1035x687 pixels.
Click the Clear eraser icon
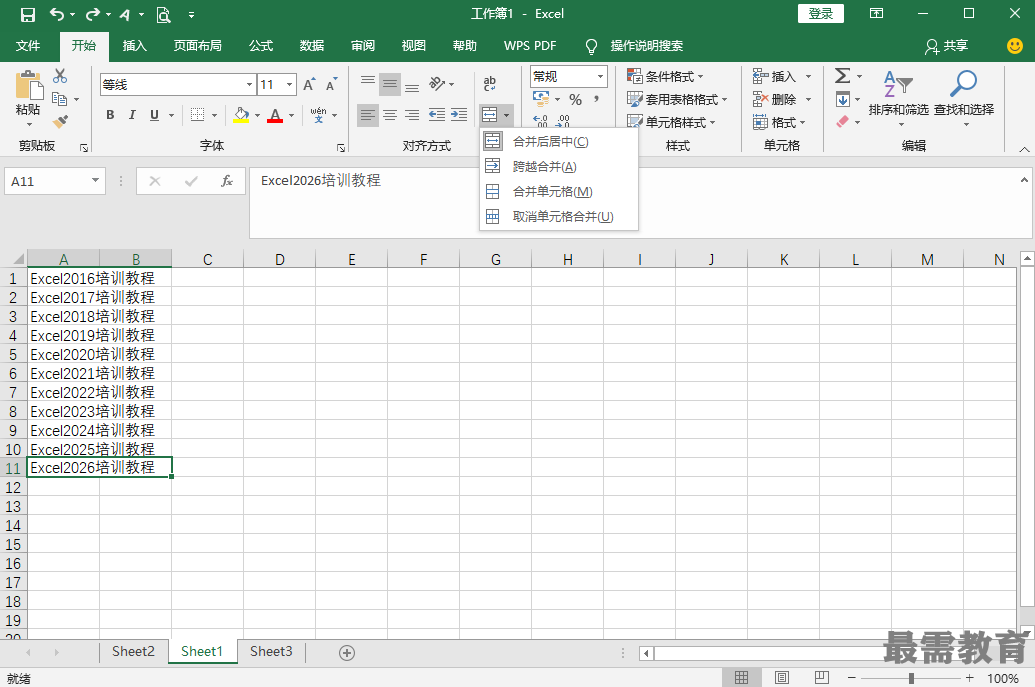[843, 122]
